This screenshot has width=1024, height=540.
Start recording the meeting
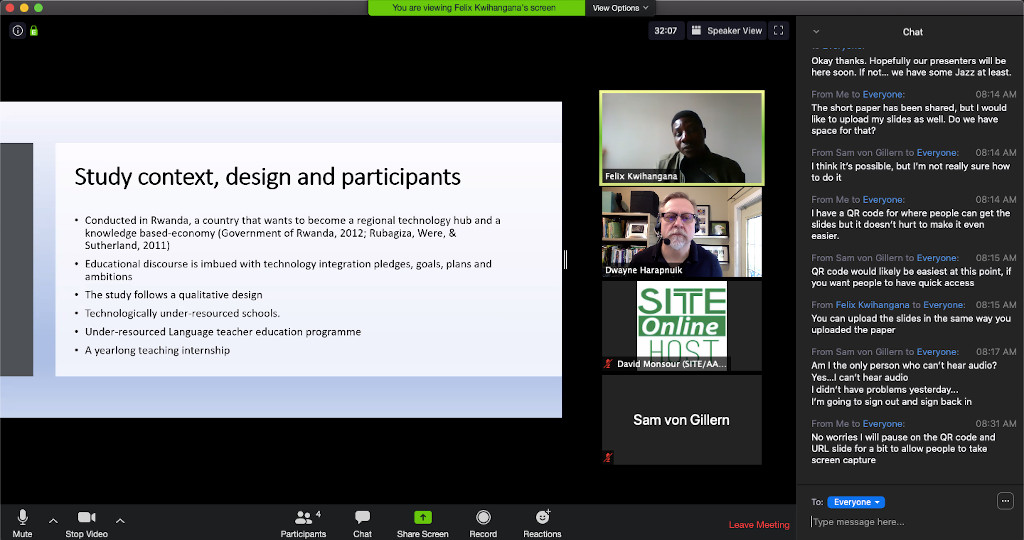[x=483, y=522]
